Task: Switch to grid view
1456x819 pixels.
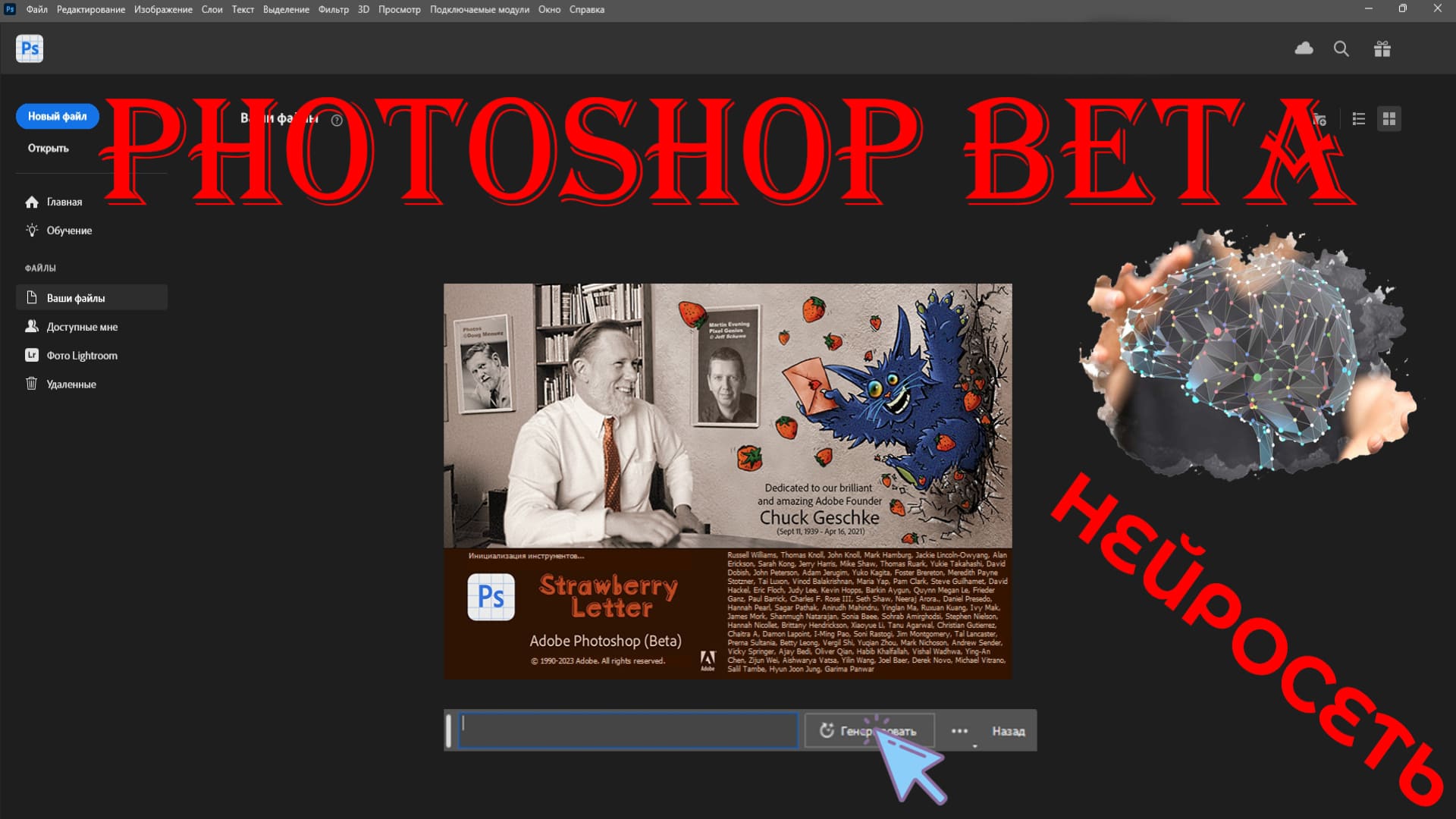Action: tap(1389, 119)
